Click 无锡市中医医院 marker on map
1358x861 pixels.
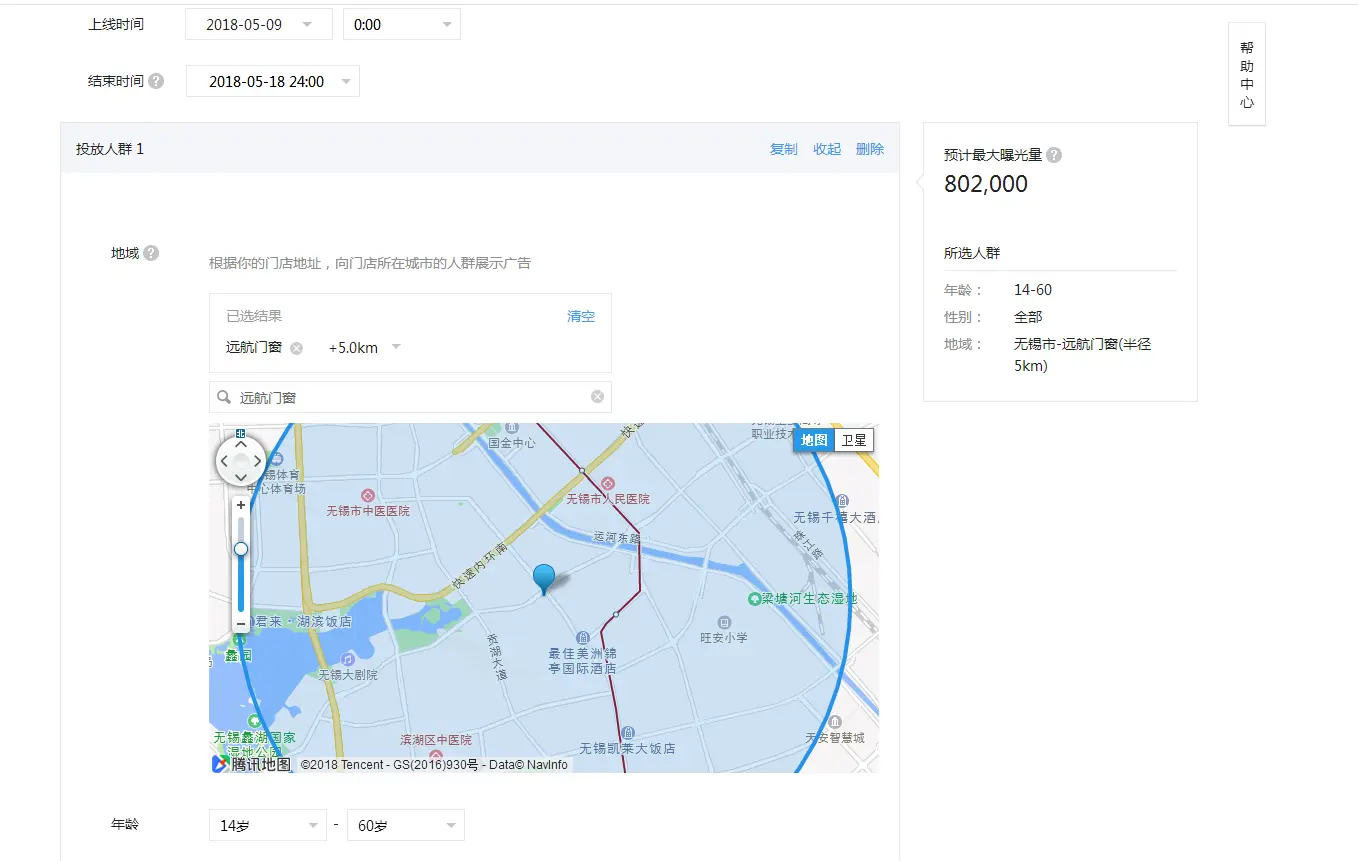367,496
